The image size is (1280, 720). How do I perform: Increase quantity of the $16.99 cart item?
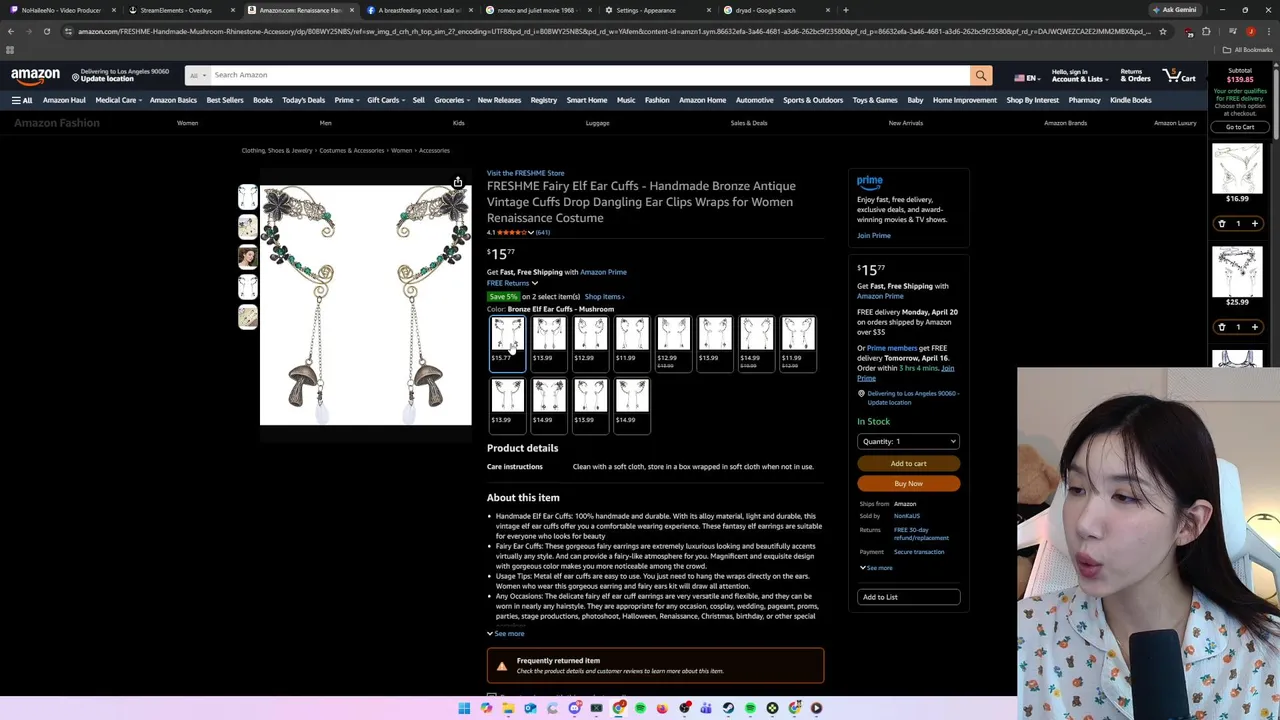[x=1254, y=224]
